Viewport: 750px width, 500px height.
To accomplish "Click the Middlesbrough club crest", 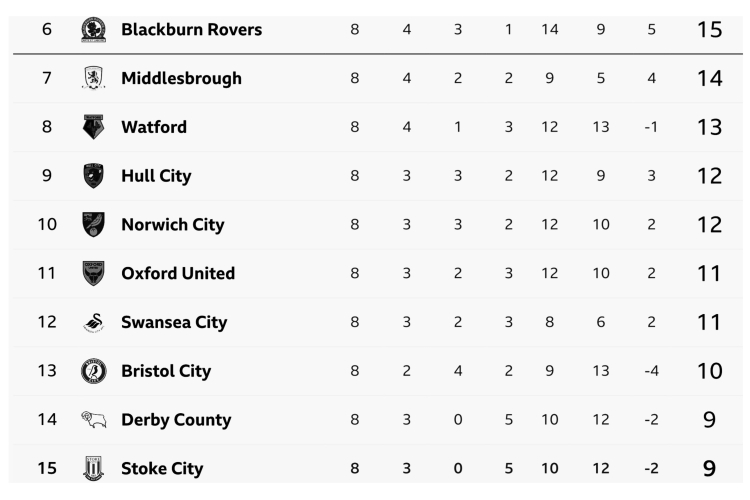I will point(93,78).
